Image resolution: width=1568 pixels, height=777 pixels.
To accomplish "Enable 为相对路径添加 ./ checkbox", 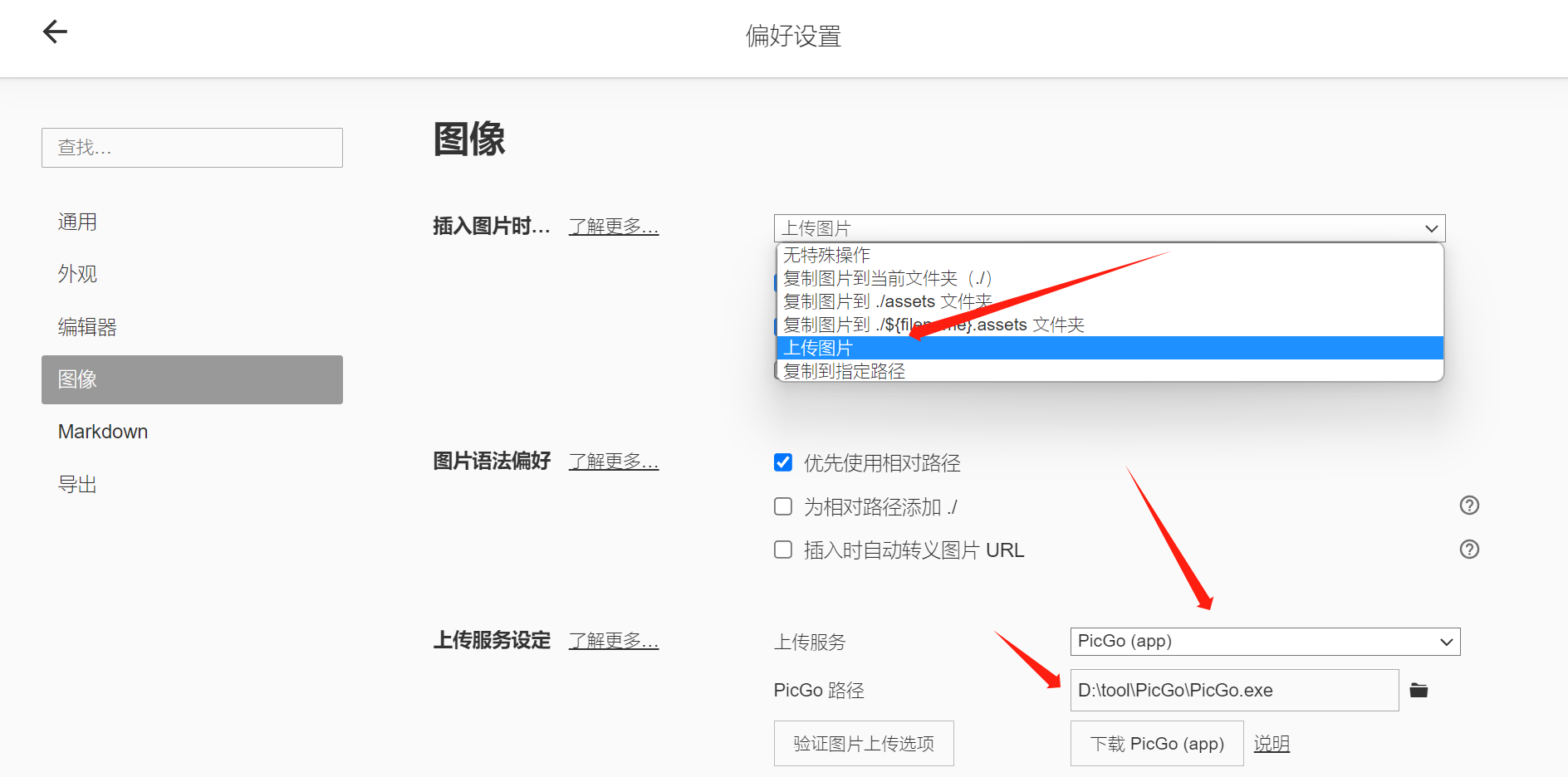I will (783, 506).
